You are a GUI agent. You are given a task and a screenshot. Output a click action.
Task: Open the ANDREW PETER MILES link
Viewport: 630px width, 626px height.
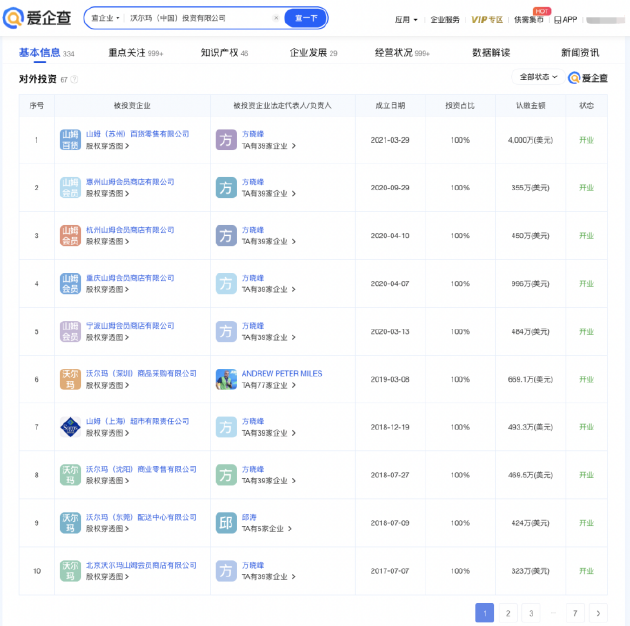[282, 373]
